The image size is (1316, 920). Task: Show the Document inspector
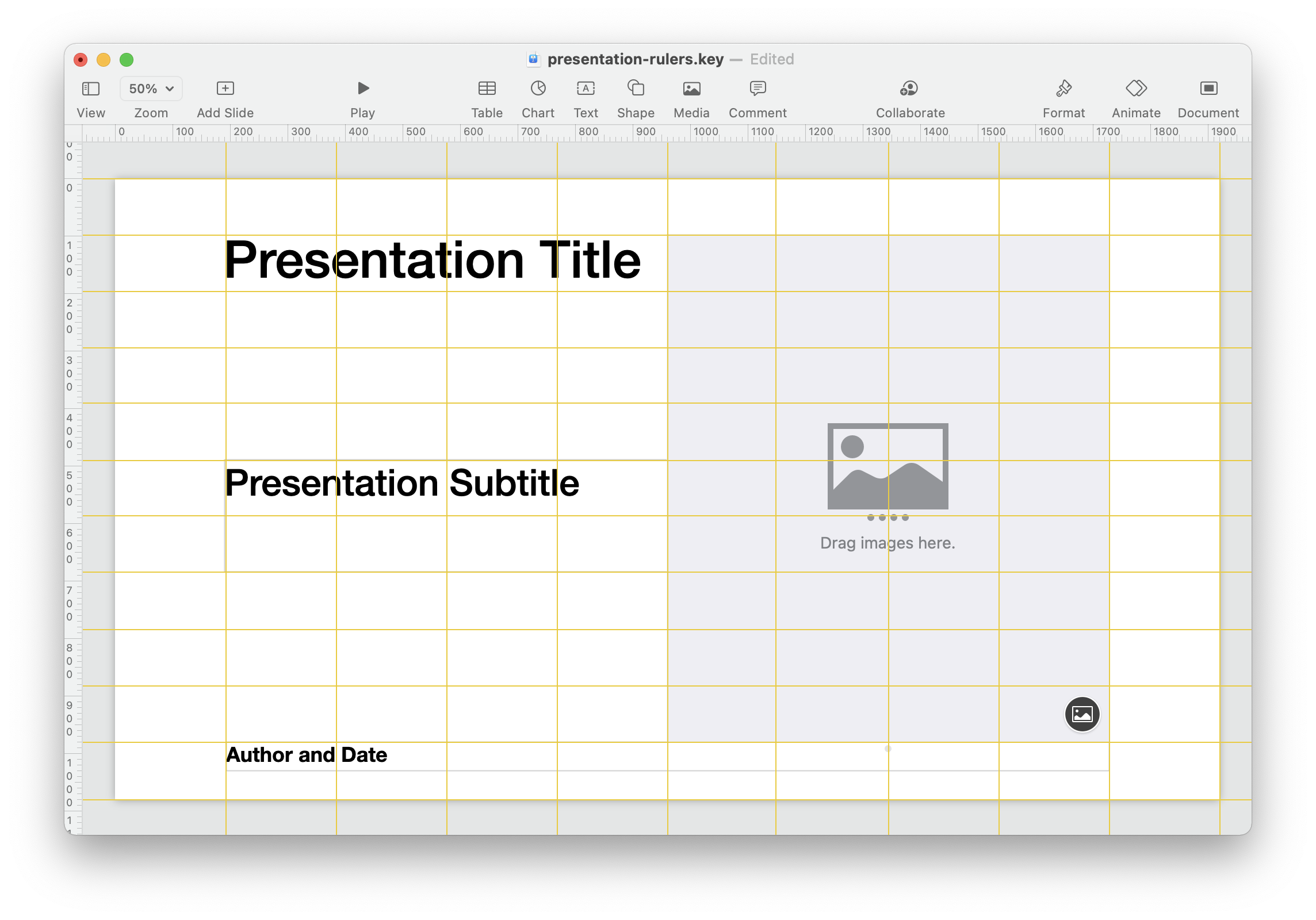click(x=1208, y=89)
